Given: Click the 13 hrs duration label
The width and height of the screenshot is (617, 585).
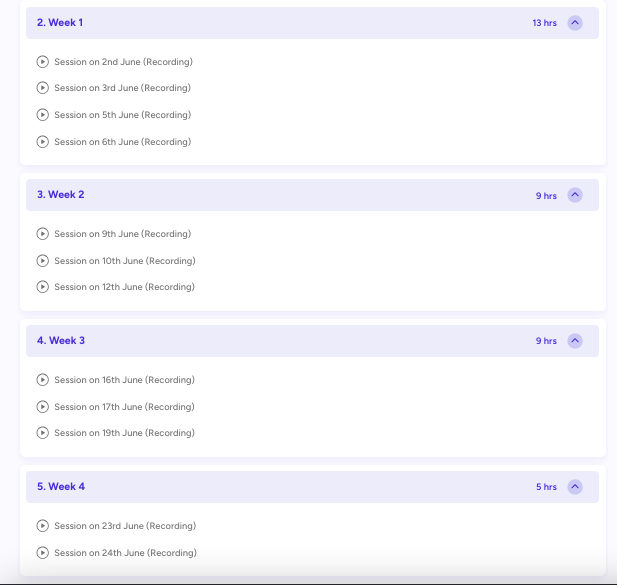Looking at the screenshot, I should [x=545, y=23].
